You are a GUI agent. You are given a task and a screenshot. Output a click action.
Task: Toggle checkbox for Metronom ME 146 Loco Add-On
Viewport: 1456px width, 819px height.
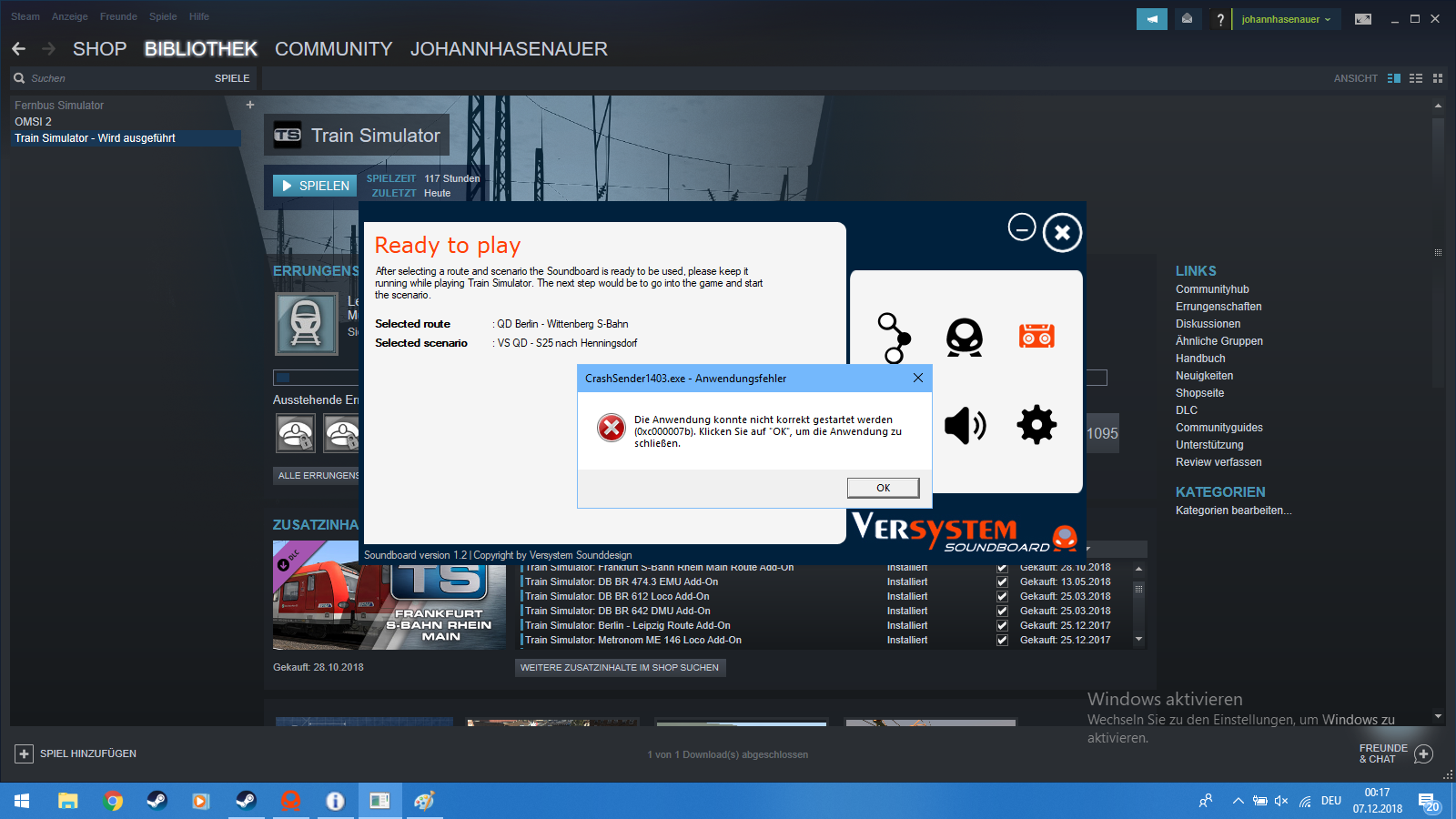click(1002, 640)
